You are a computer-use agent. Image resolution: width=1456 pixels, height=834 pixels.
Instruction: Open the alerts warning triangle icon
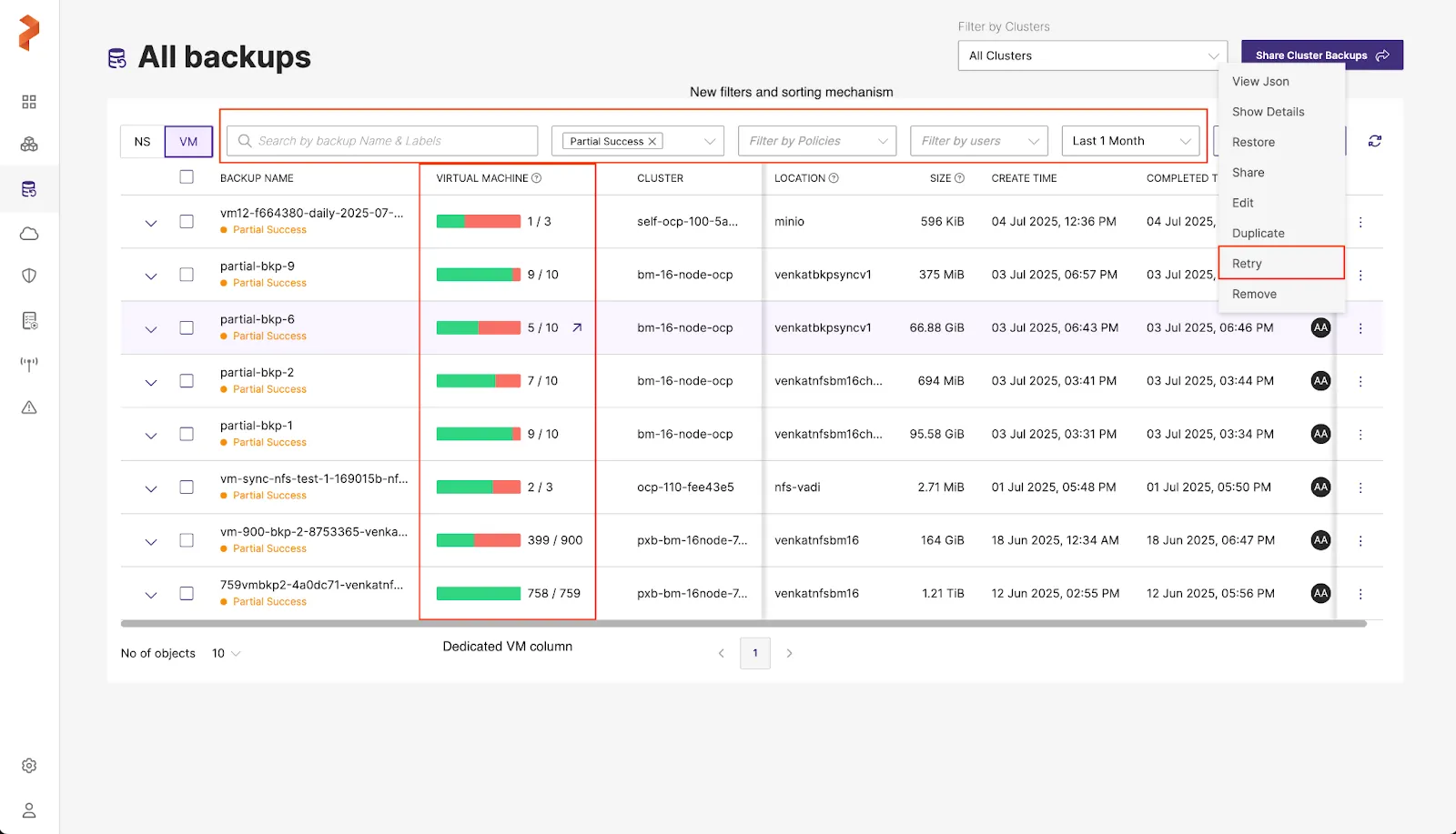click(29, 407)
